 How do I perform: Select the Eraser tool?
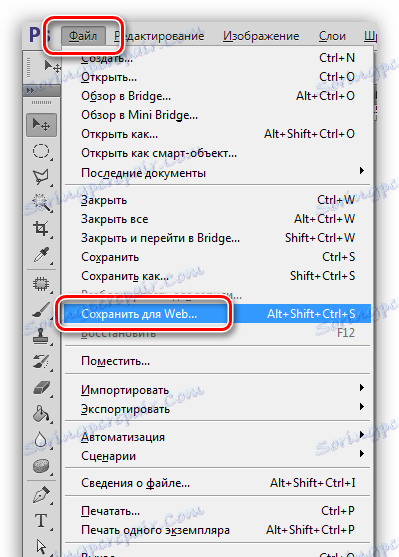pyautogui.click(x=41, y=388)
